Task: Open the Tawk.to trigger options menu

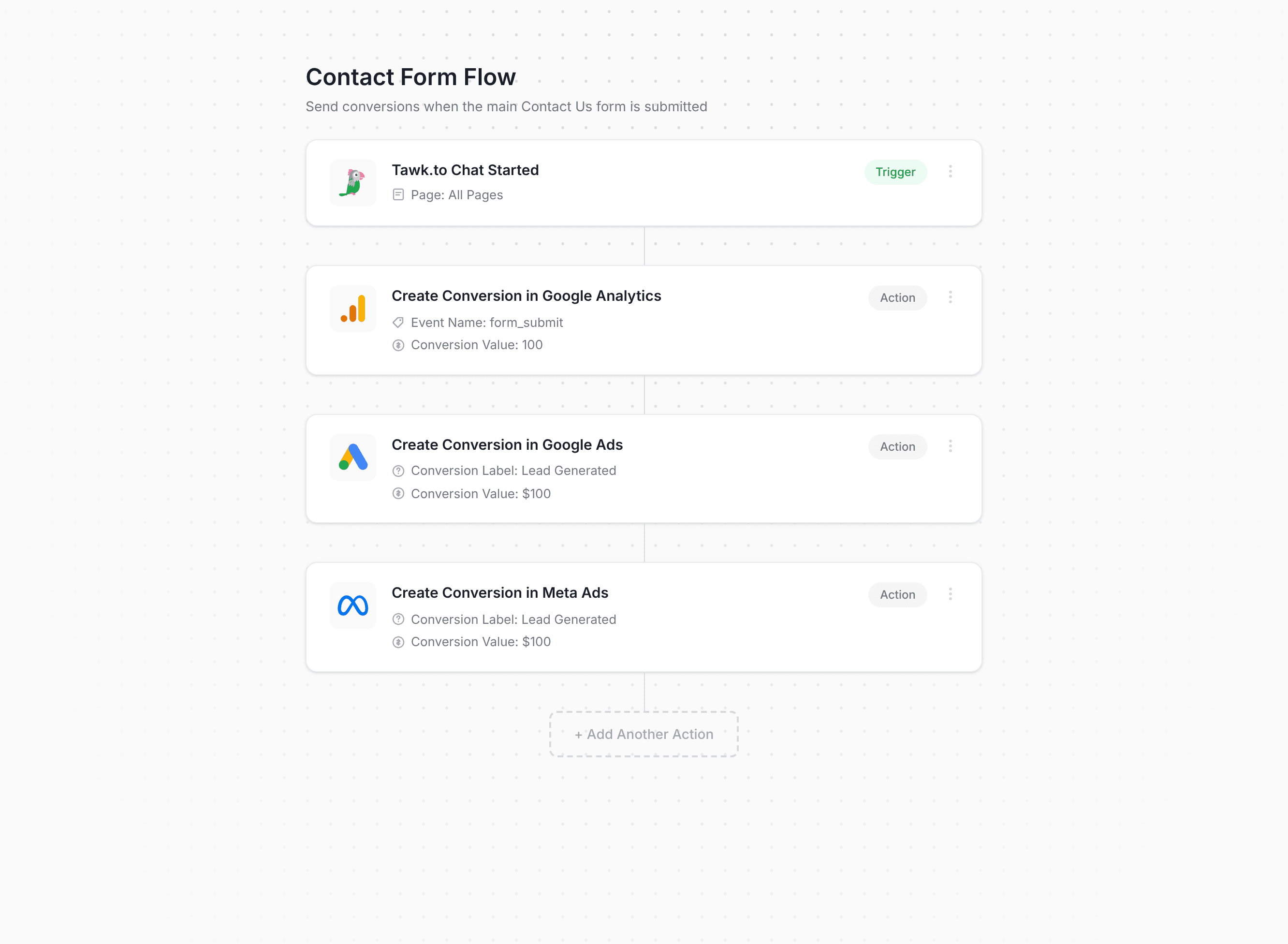Action: point(951,171)
